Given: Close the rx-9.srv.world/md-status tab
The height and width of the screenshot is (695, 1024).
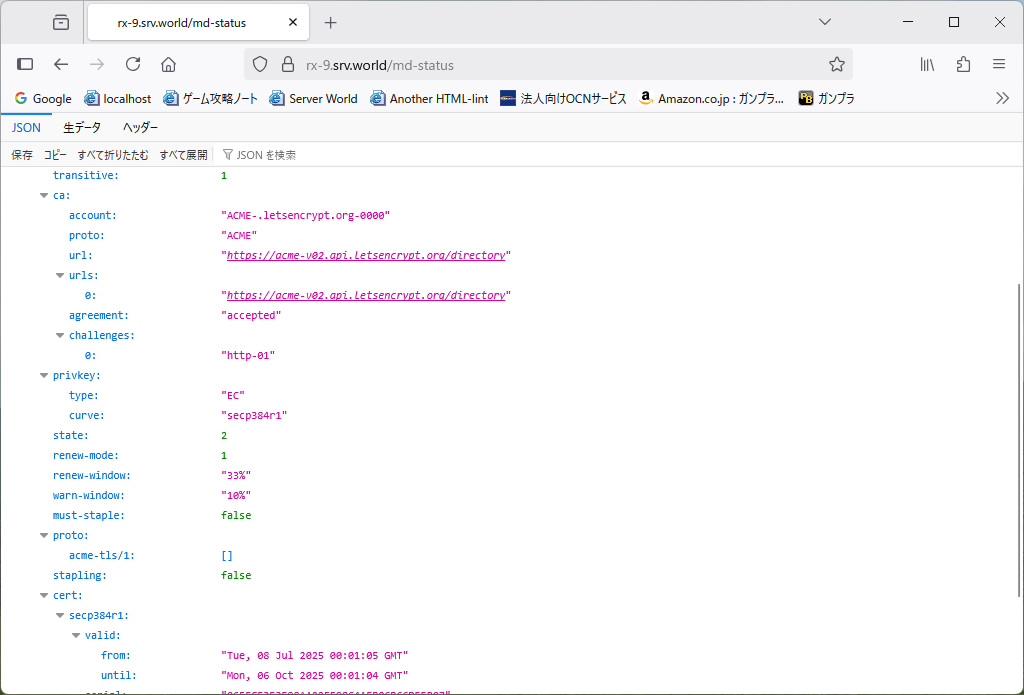Looking at the screenshot, I should [x=293, y=22].
